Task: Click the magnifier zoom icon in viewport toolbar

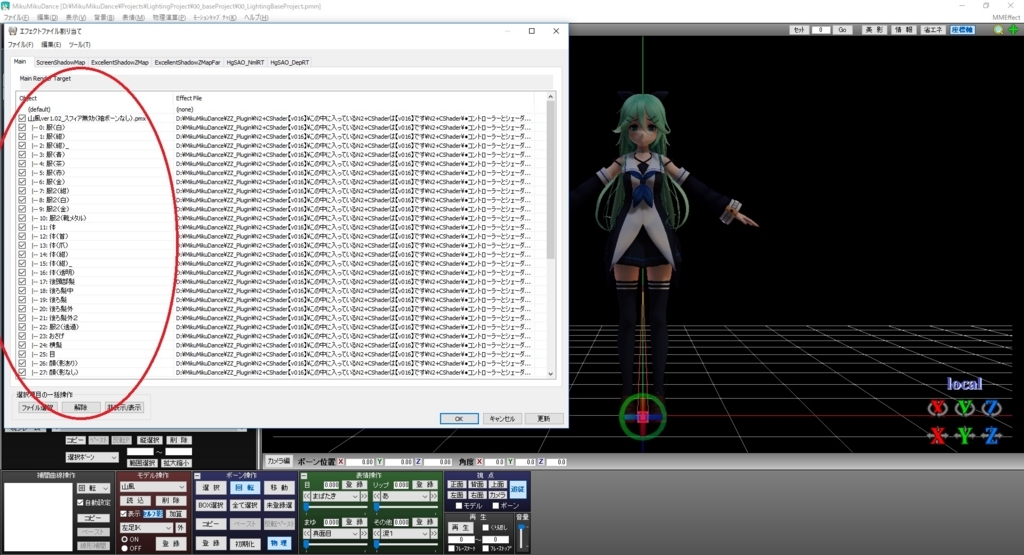Action: pos(998,30)
